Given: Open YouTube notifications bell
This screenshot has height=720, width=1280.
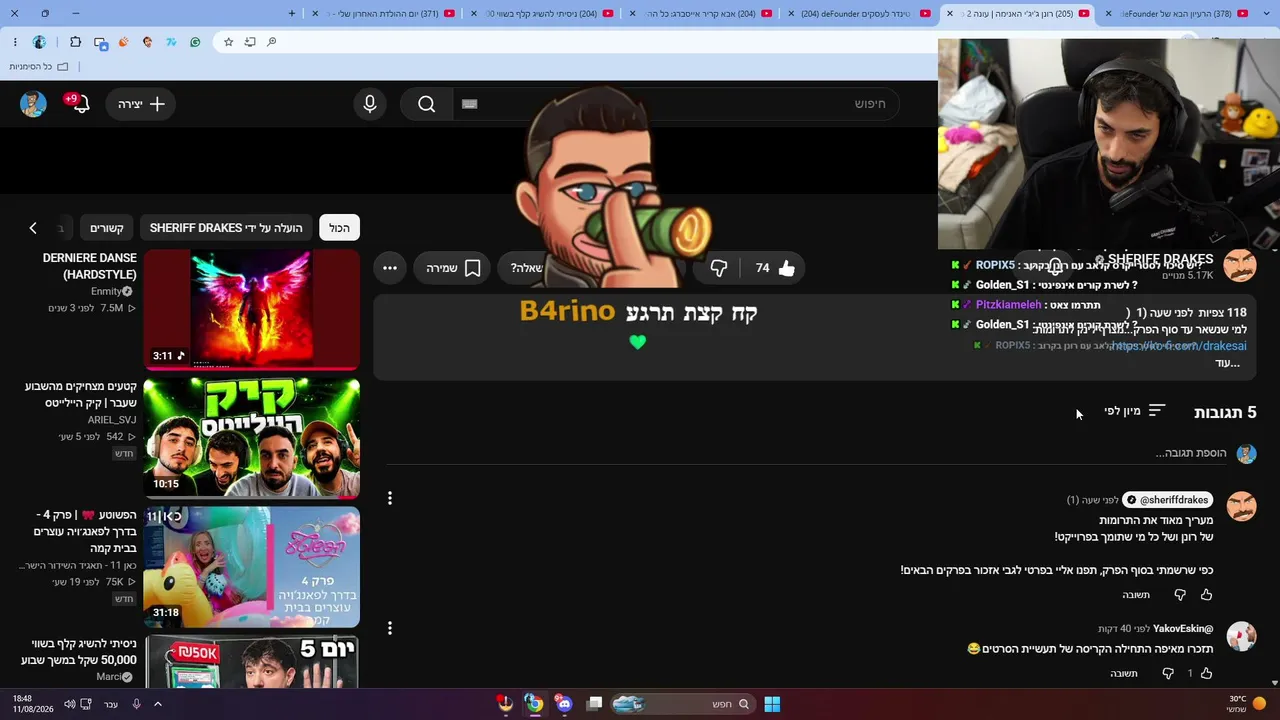Looking at the screenshot, I should pyautogui.click(x=81, y=104).
